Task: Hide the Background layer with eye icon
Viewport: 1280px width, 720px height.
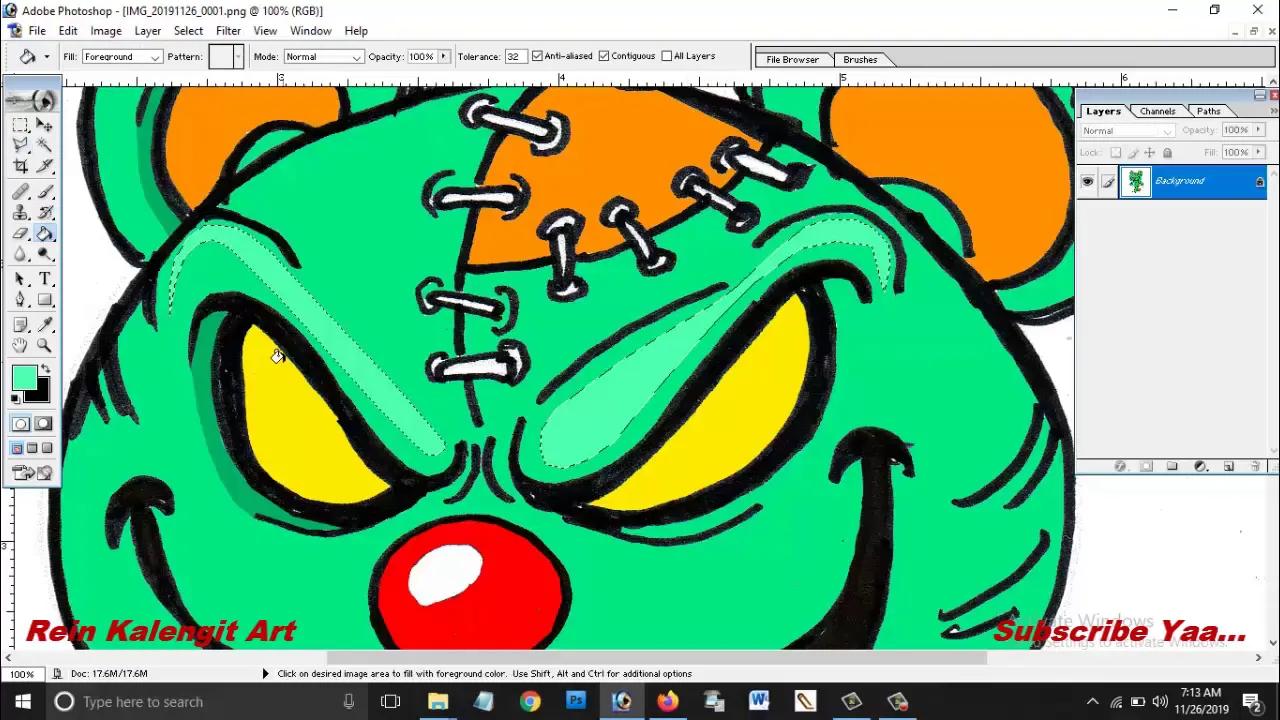Action: point(1087,181)
